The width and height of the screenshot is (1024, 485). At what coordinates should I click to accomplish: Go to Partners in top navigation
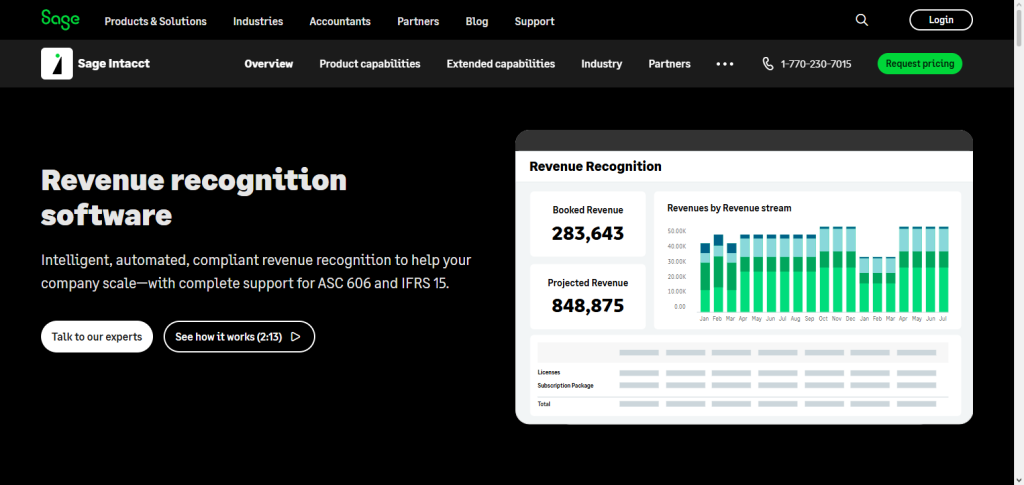tap(418, 21)
